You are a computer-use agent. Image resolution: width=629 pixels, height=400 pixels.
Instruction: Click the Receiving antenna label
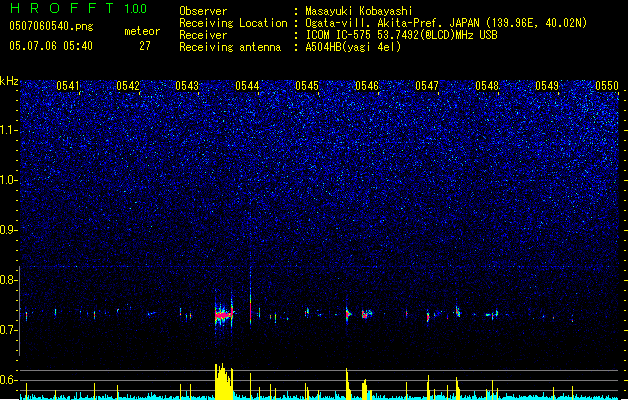230,47
